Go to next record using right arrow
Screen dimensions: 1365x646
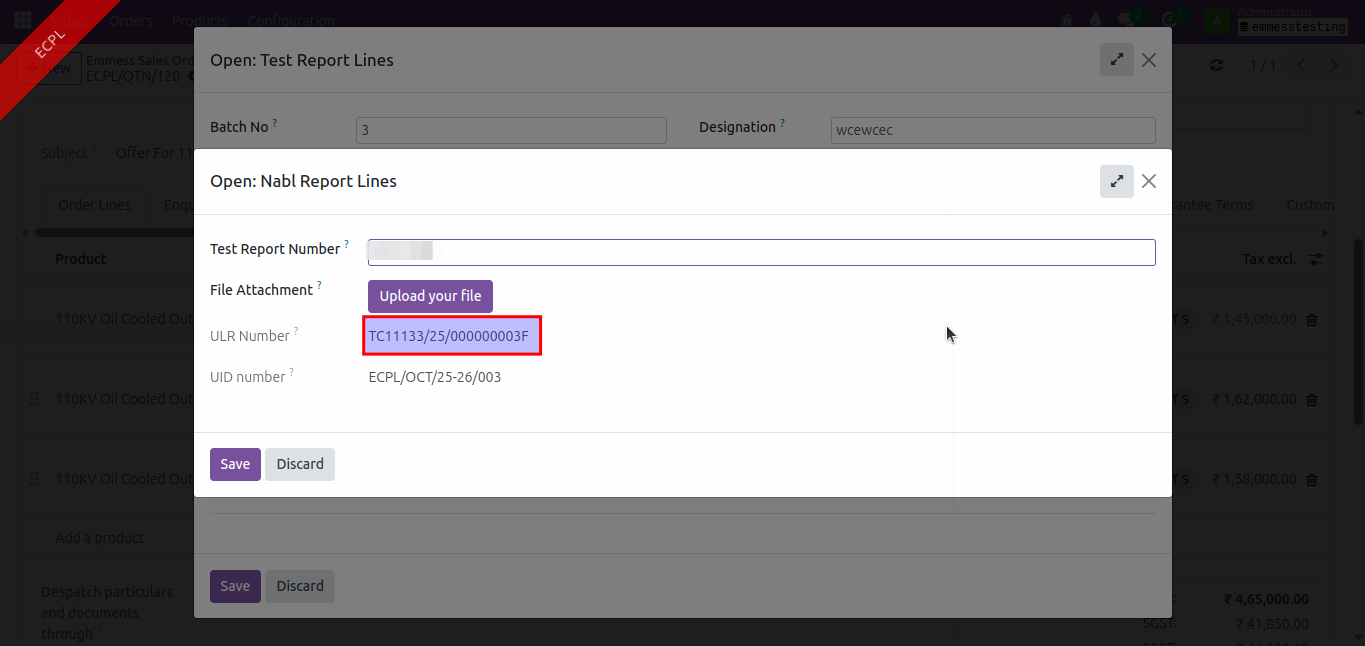[x=1333, y=65]
